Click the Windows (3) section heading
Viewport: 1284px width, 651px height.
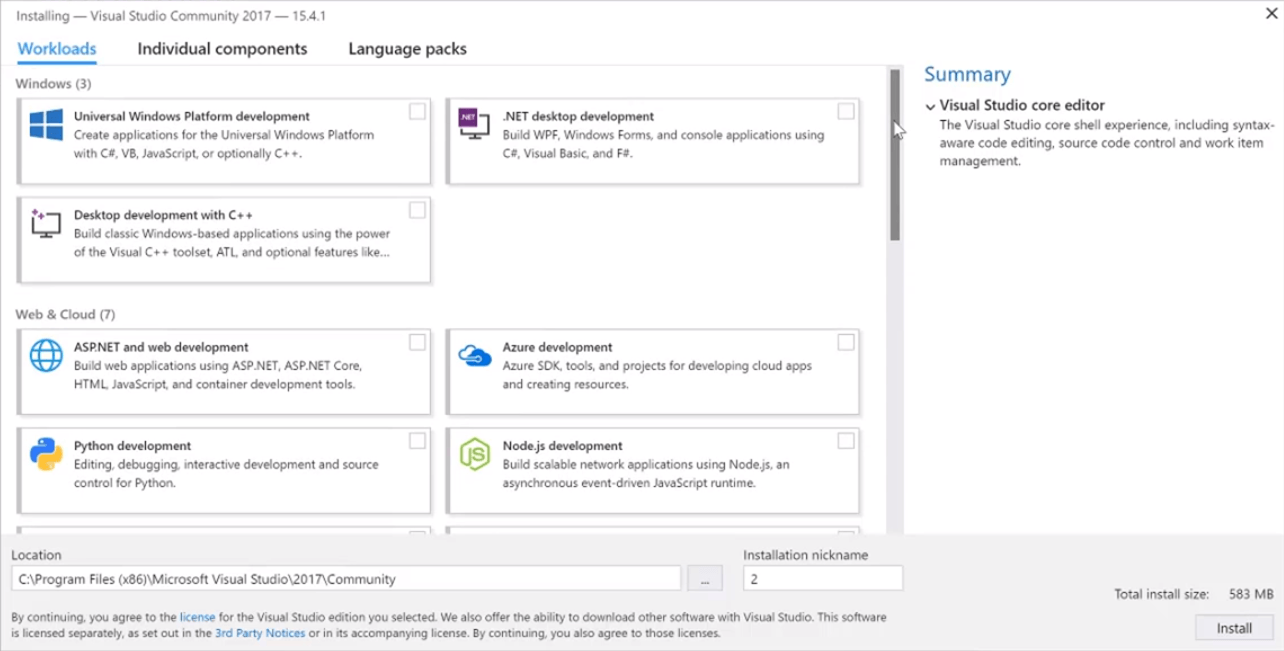[53, 84]
